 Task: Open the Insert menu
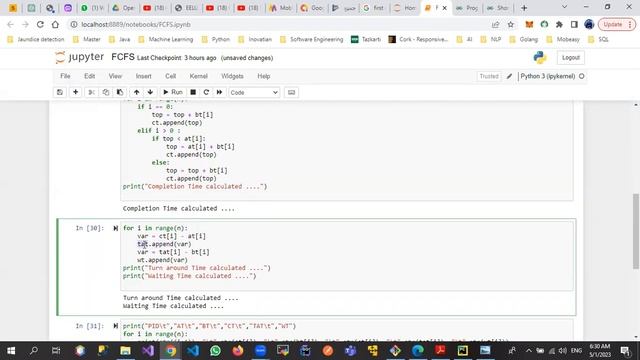143,76
